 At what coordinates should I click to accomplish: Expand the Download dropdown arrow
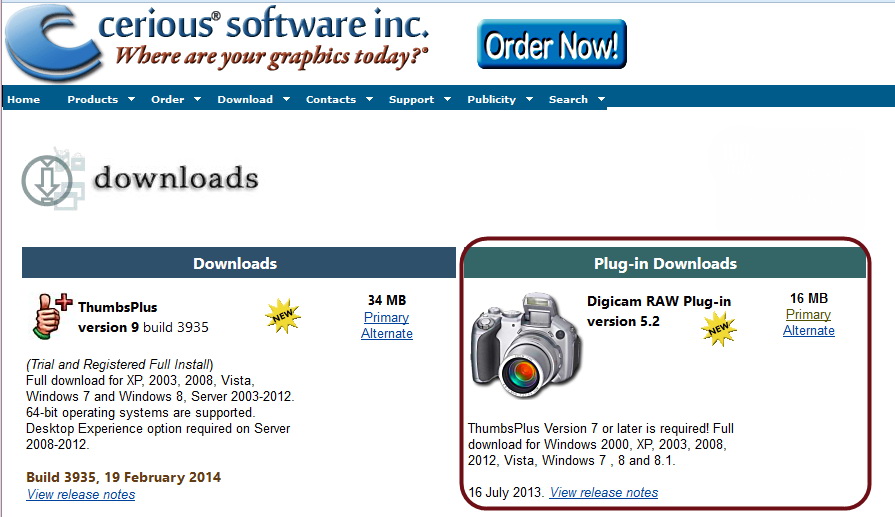tap(287, 99)
